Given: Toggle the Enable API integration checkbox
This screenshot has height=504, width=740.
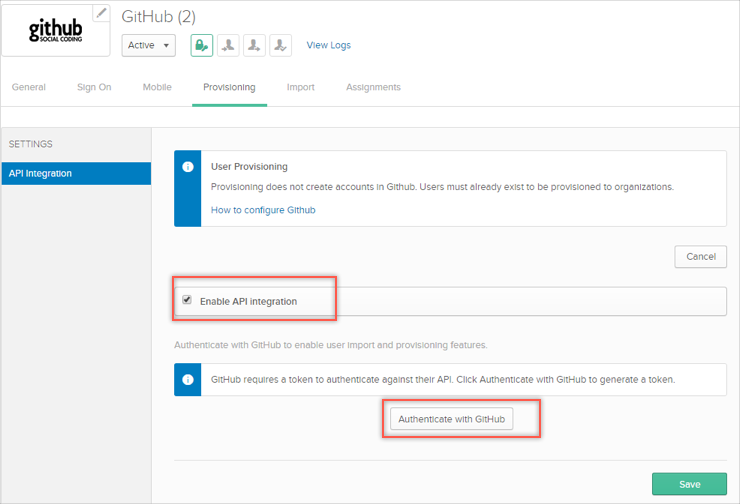Looking at the screenshot, I should click(x=187, y=300).
